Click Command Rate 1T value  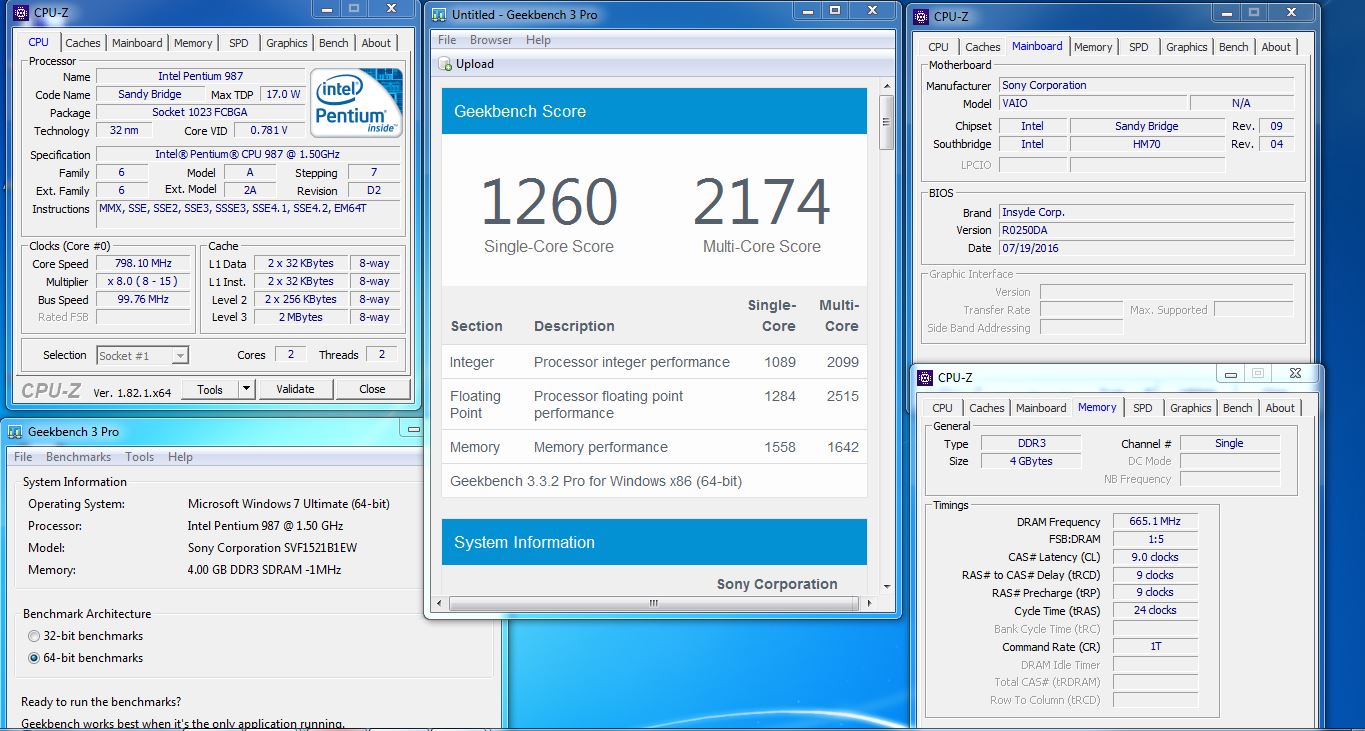pyautogui.click(x=1155, y=647)
